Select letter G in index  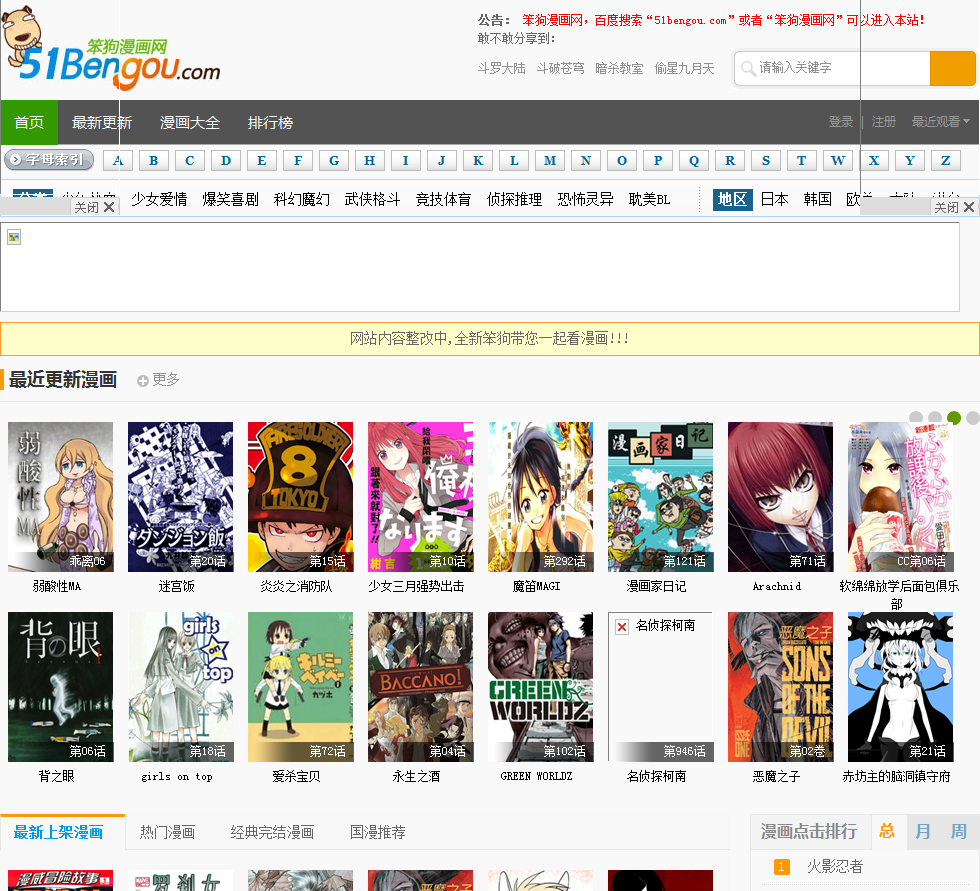[x=334, y=161]
